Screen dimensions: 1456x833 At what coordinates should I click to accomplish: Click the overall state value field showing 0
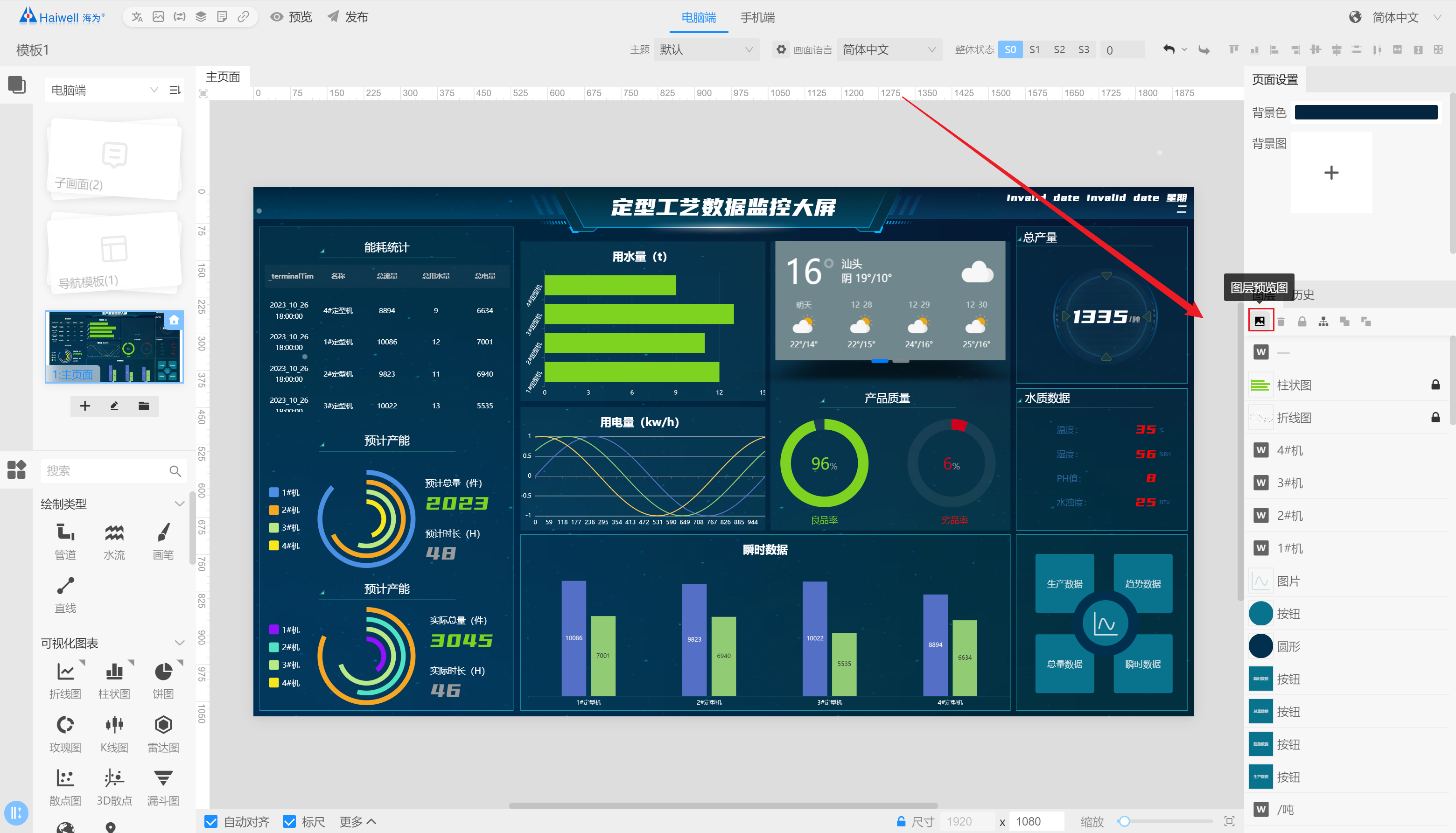click(x=1121, y=50)
